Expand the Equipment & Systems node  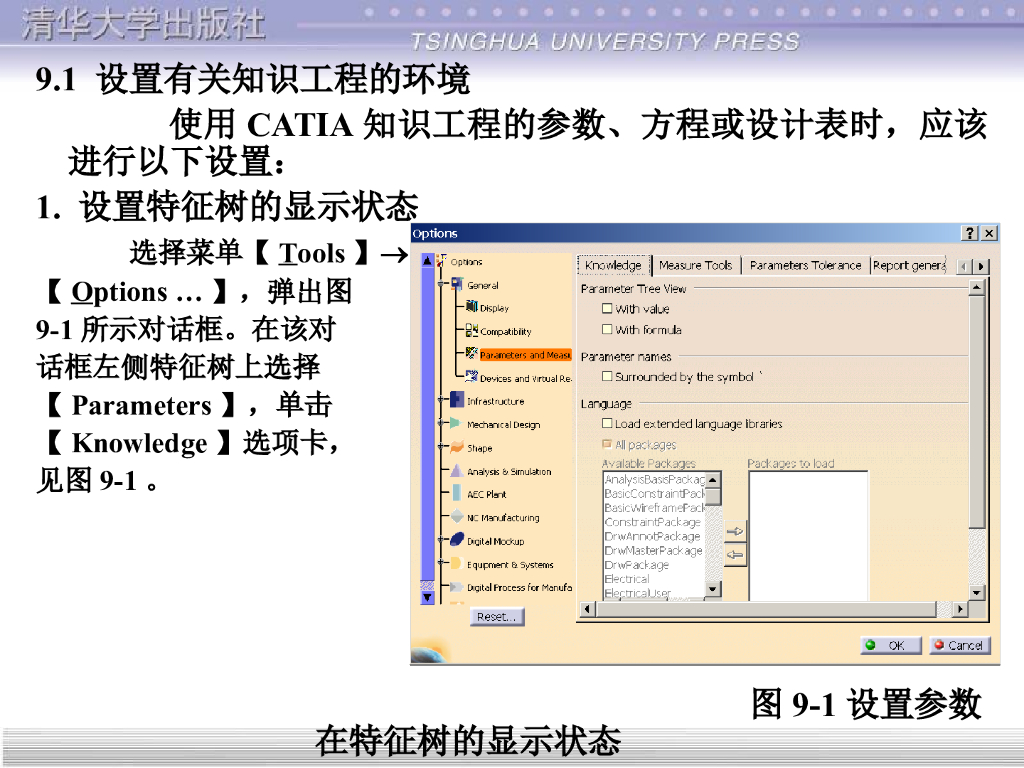[442, 563]
